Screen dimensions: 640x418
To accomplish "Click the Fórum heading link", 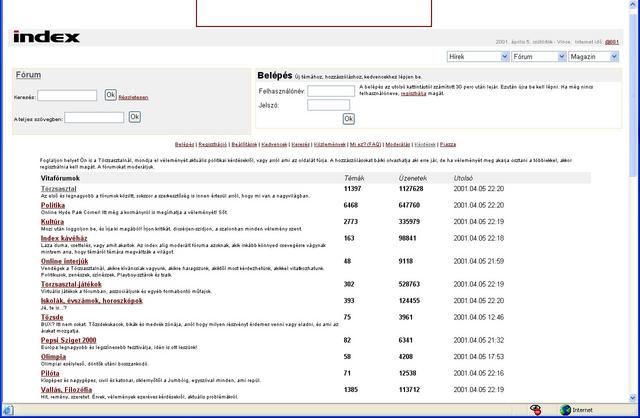I will tap(28, 75).
